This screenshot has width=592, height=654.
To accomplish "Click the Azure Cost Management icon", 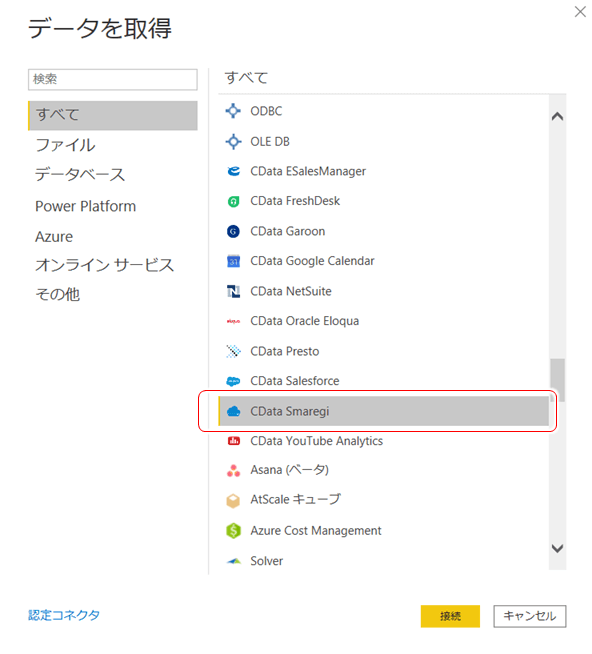I will [233, 531].
